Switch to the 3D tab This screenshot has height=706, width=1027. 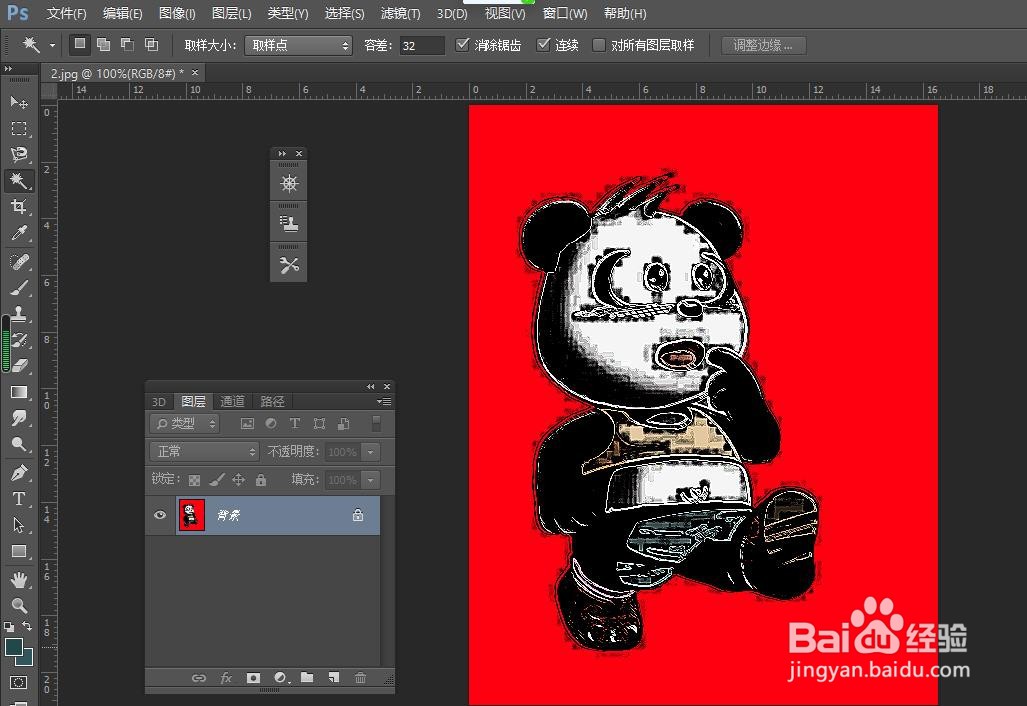tap(159, 401)
